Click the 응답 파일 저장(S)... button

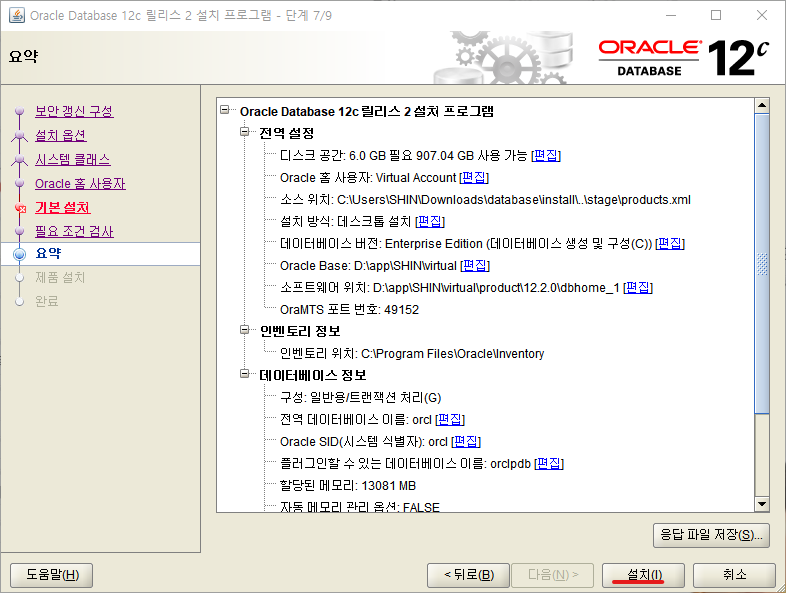pyautogui.click(x=711, y=535)
